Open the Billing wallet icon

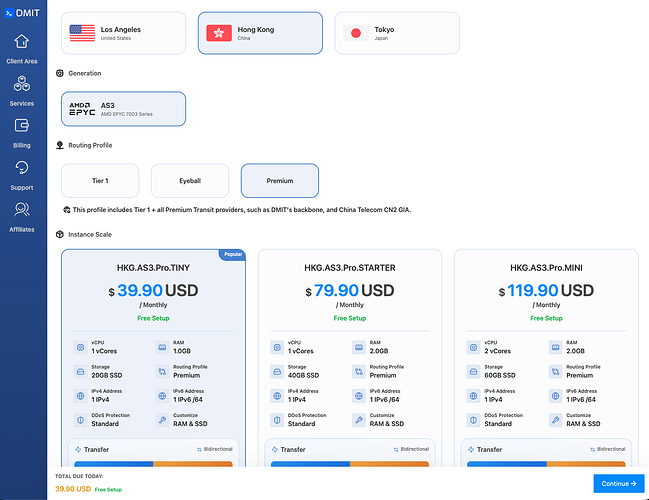22,125
